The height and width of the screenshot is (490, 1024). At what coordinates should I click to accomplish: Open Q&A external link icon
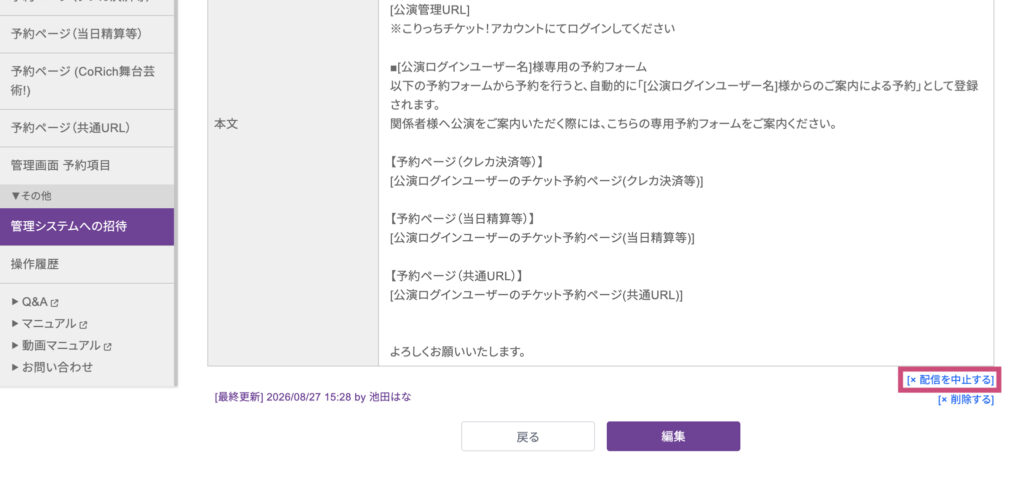[x=55, y=303]
